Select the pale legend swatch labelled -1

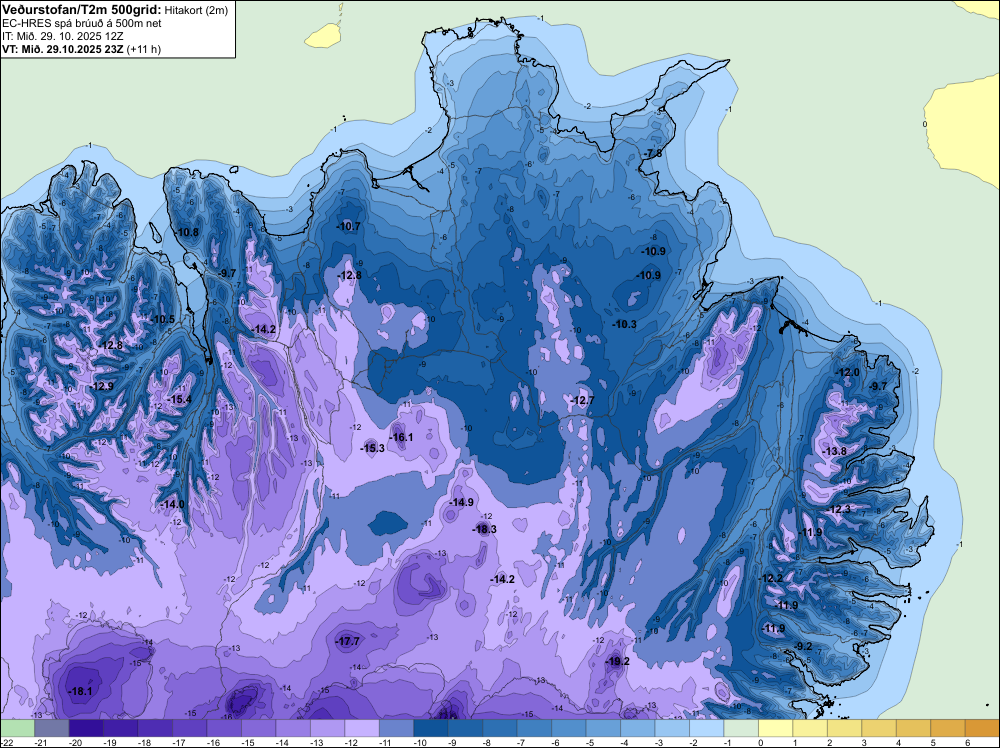click(740, 728)
